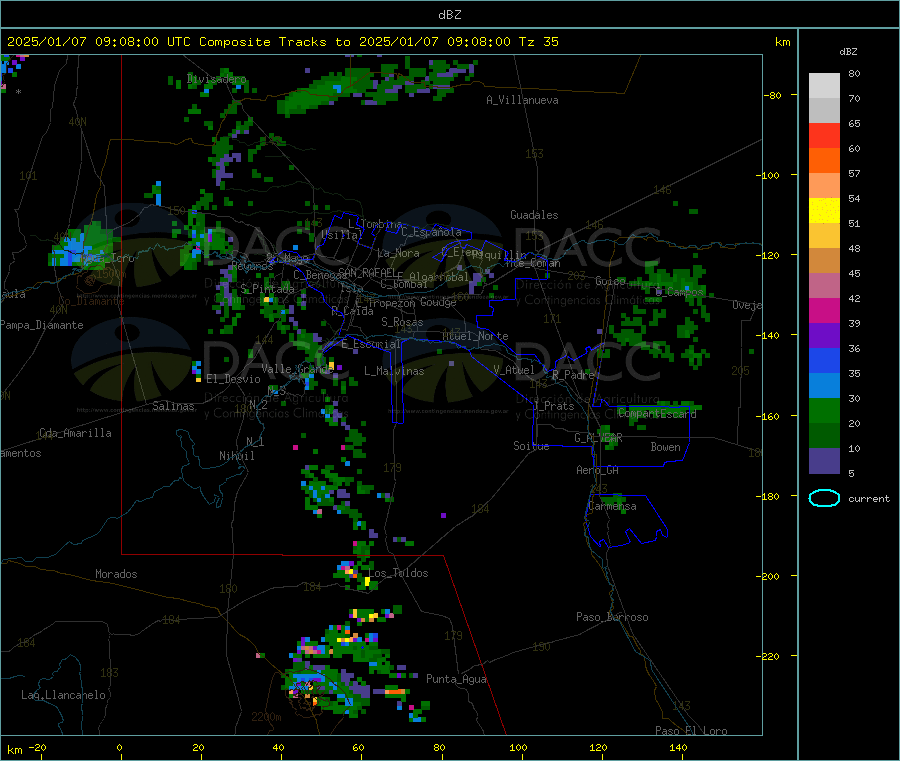The image size is (900, 761).
Task: Pick the bright green 20-30 dBZ band
Action: [x=824, y=410]
